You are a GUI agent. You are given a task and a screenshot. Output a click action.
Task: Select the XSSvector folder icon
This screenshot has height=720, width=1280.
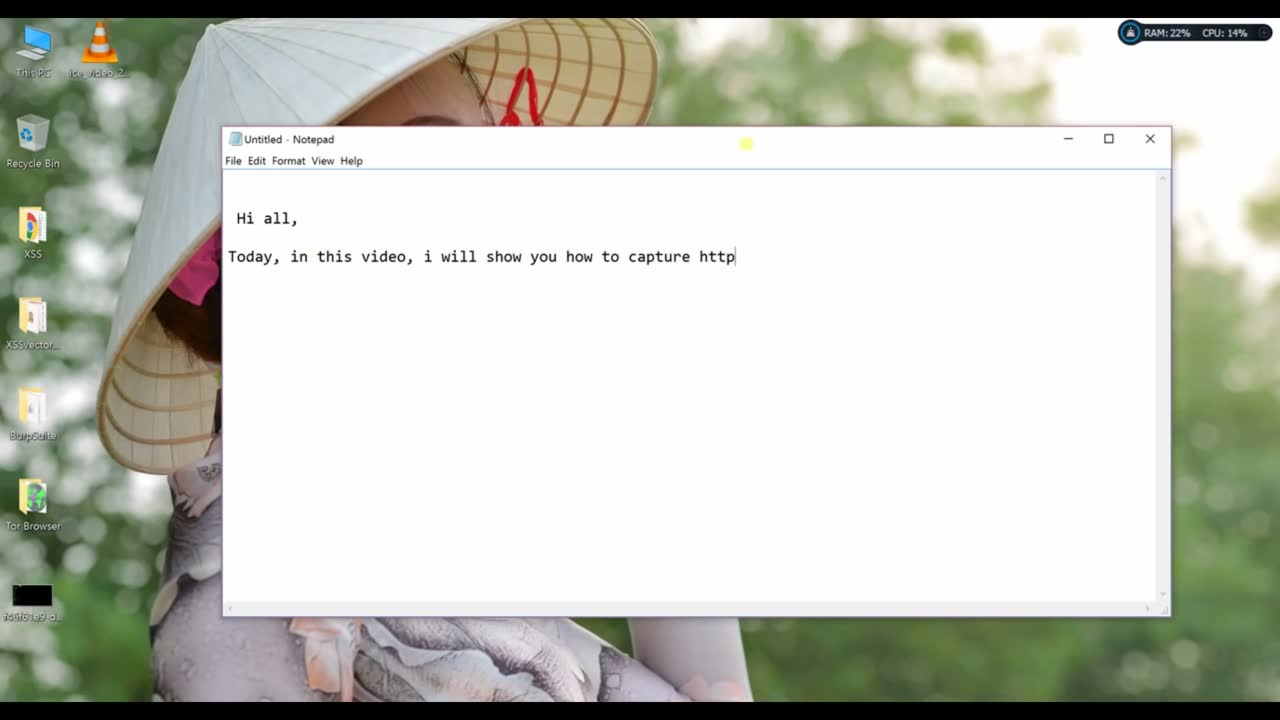coord(33,323)
